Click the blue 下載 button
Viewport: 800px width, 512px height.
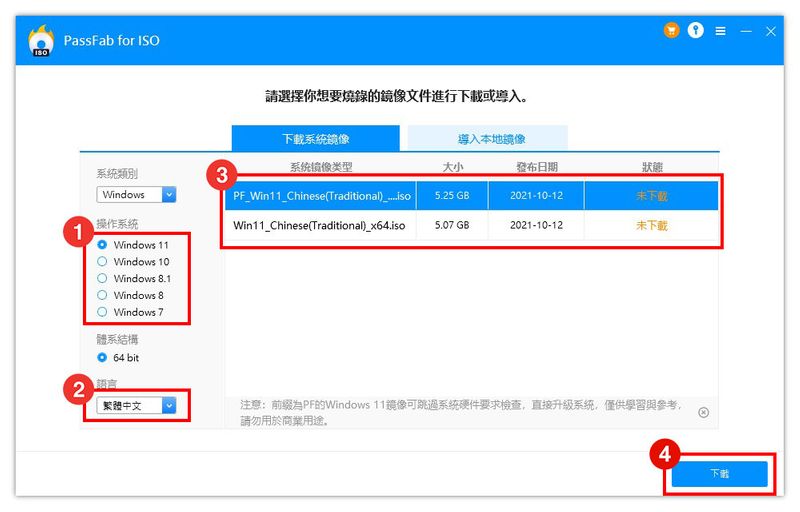(719, 473)
